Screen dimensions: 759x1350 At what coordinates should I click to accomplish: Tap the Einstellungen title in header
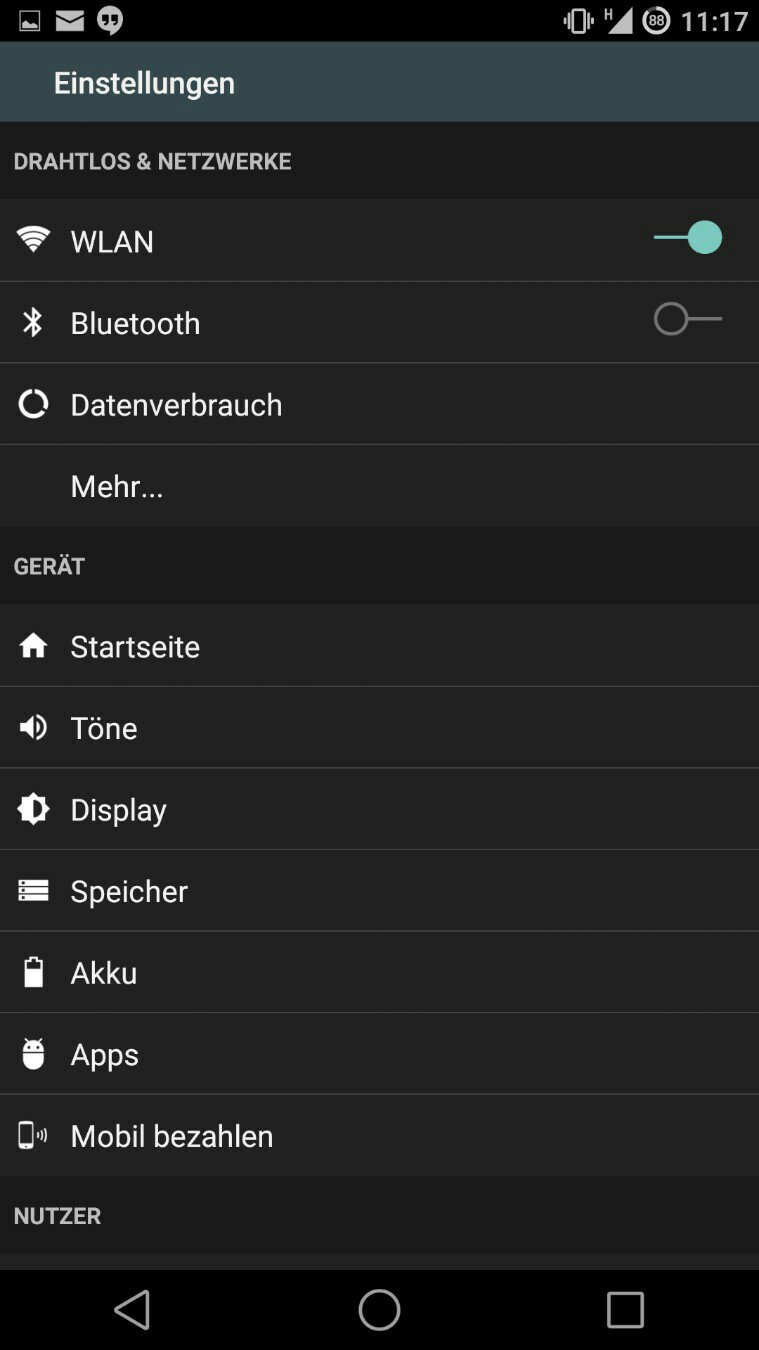[x=144, y=83]
